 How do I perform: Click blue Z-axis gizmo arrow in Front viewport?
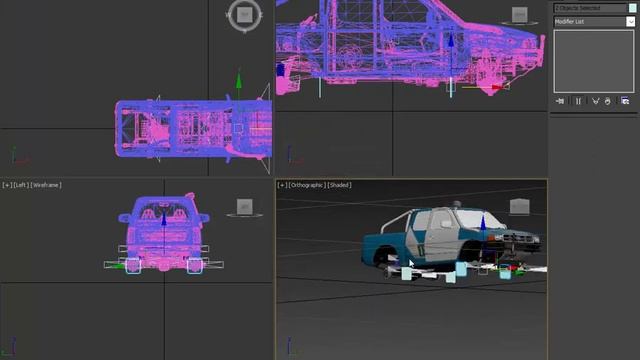coord(451,41)
